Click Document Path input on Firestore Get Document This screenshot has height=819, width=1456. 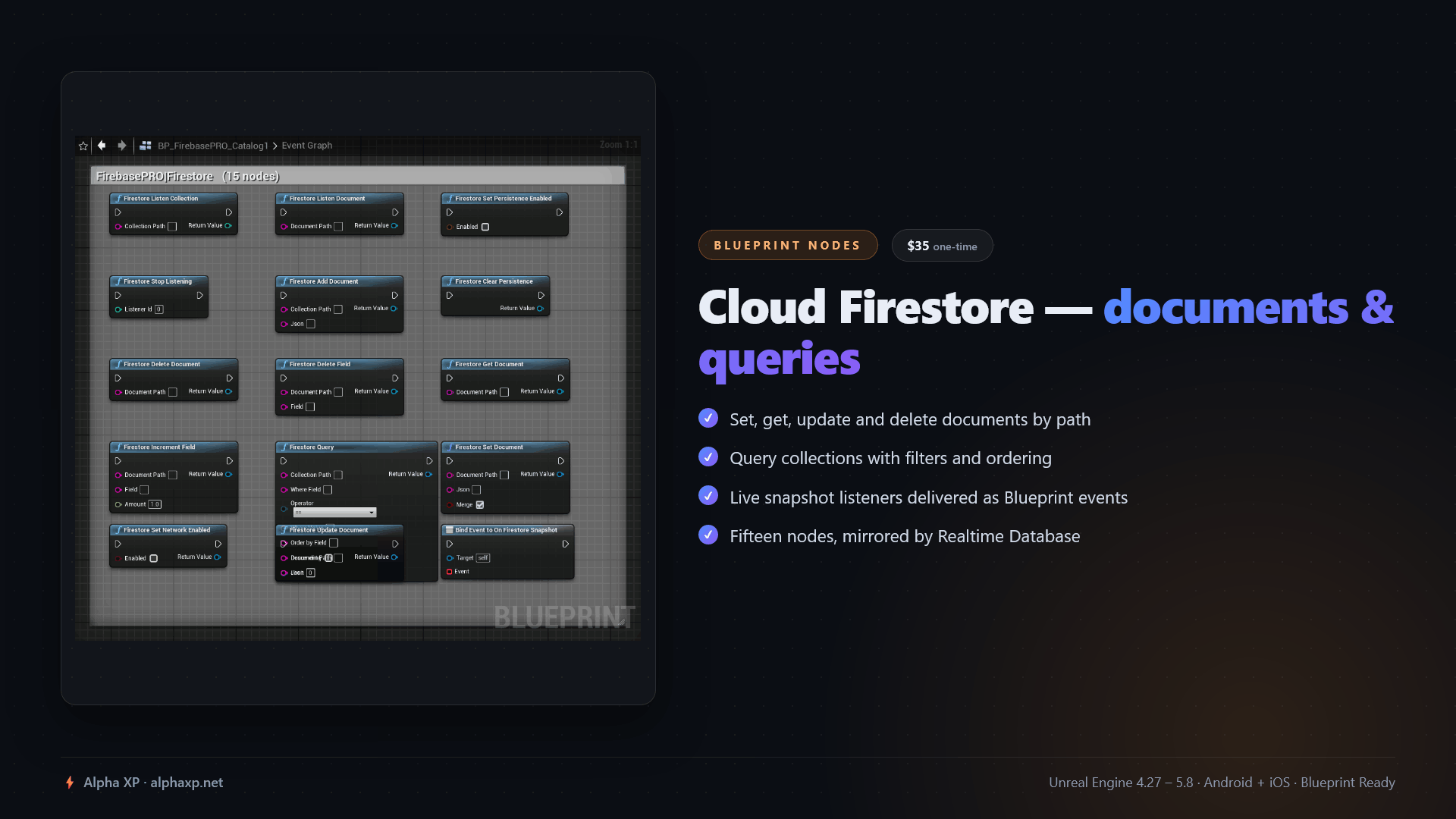(504, 392)
